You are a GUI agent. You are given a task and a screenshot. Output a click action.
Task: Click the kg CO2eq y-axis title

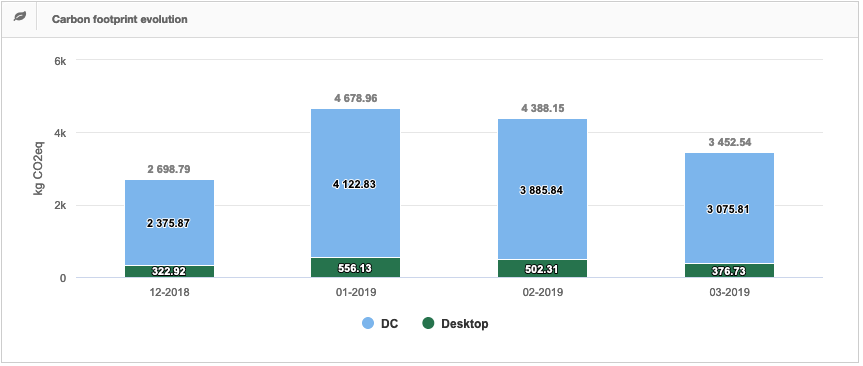[x=39, y=169]
